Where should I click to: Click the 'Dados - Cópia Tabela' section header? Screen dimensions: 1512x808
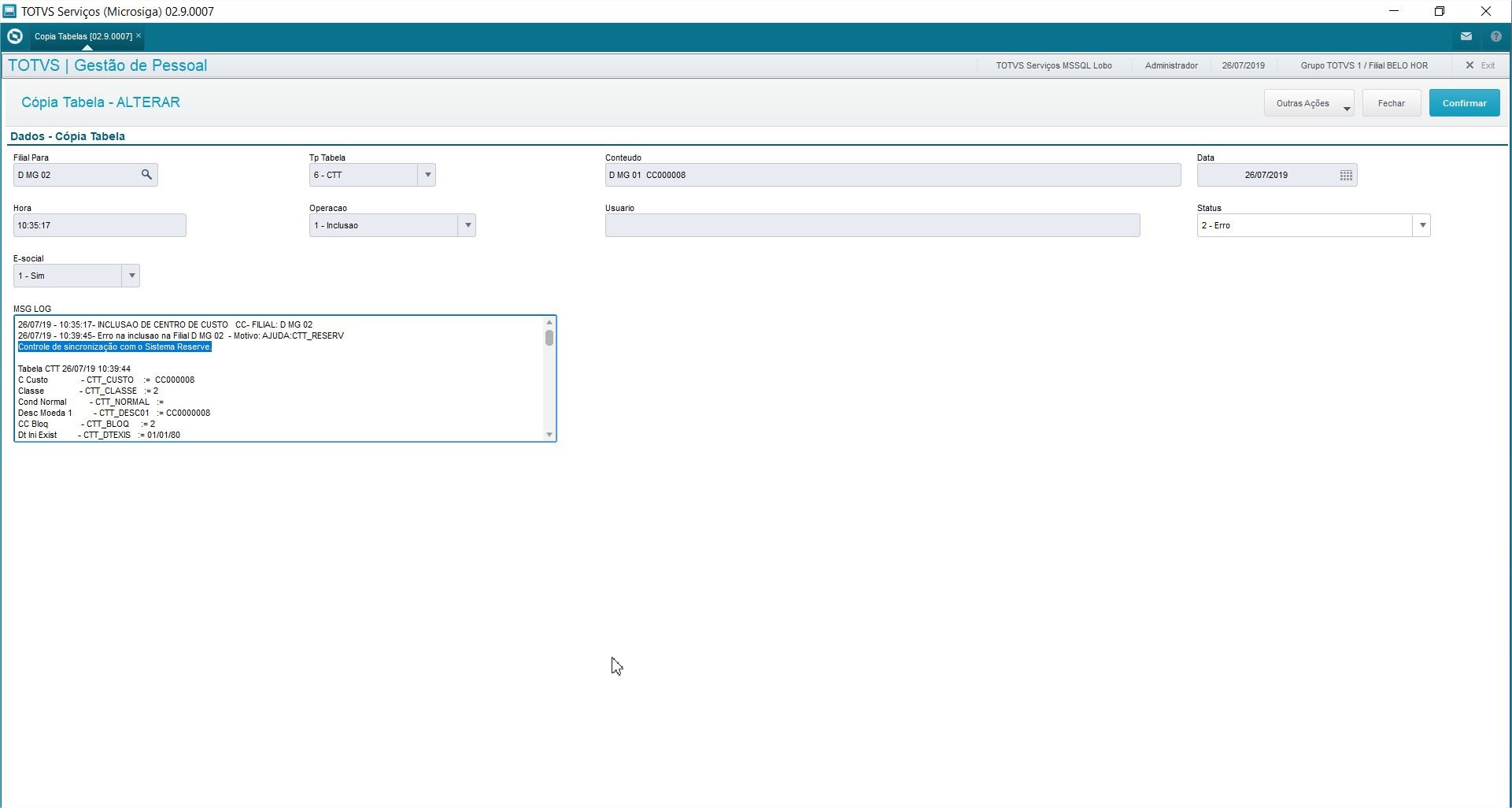coord(68,136)
